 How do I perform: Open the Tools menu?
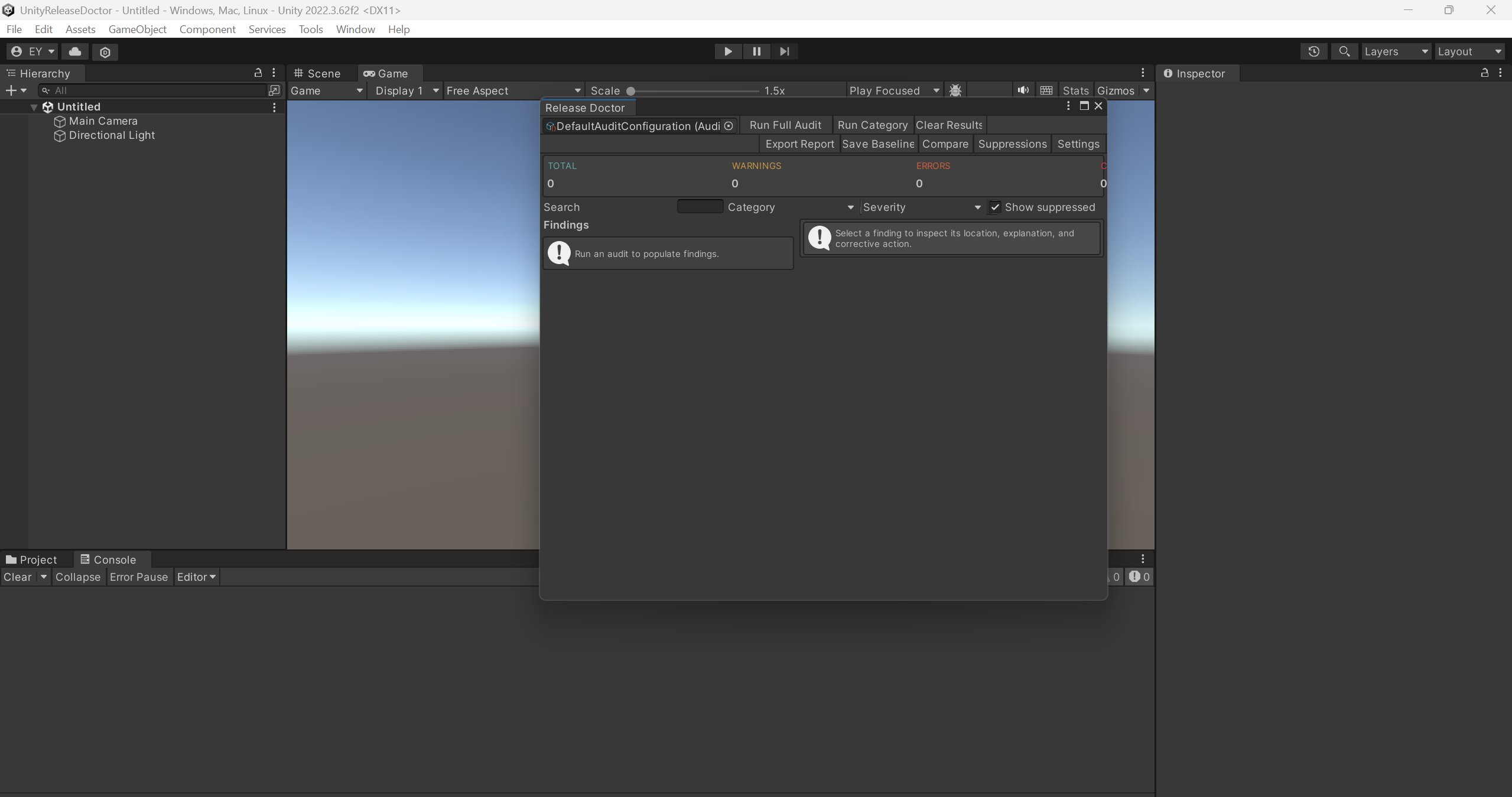click(311, 30)
